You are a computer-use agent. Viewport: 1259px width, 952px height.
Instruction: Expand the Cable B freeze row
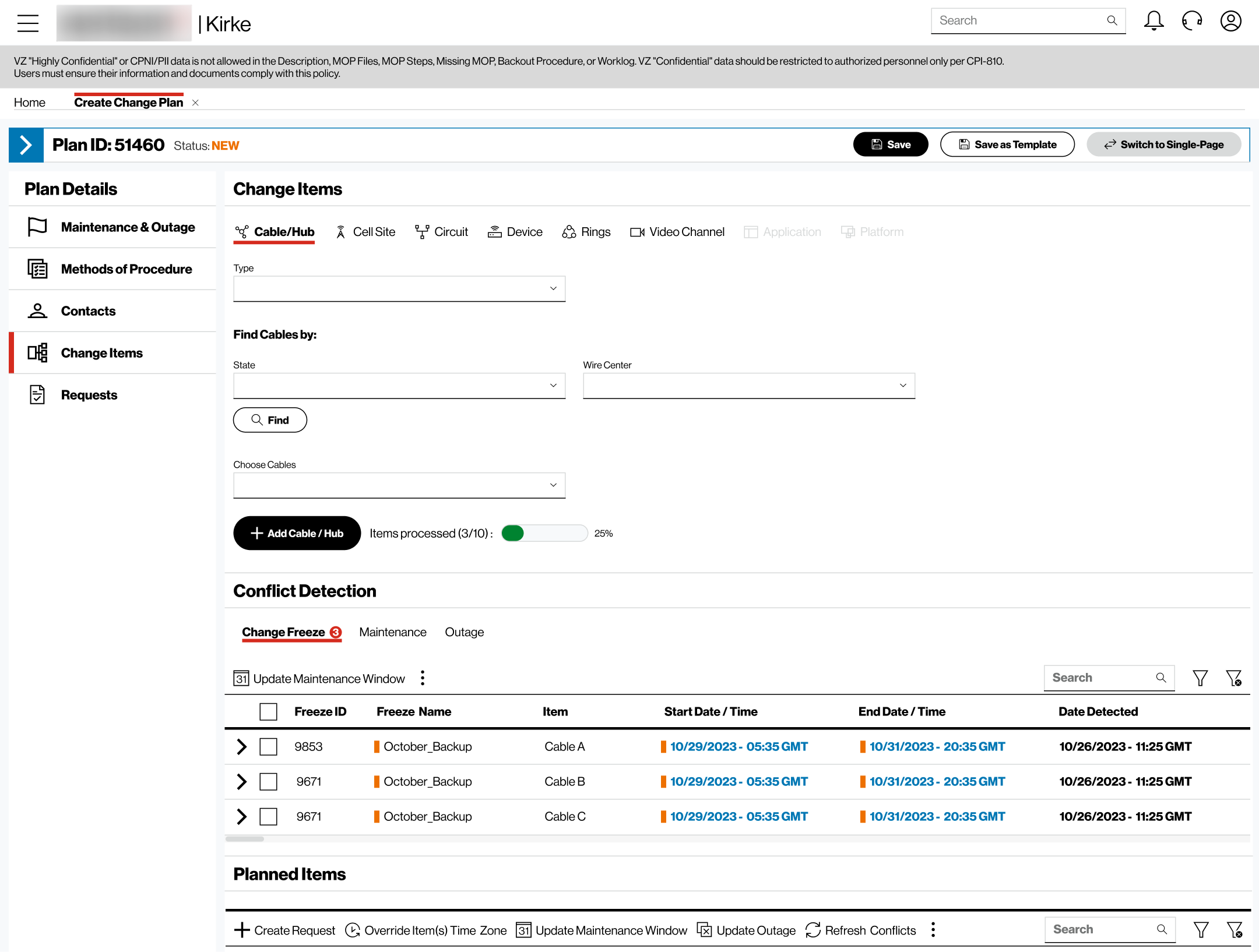(242, 781)
